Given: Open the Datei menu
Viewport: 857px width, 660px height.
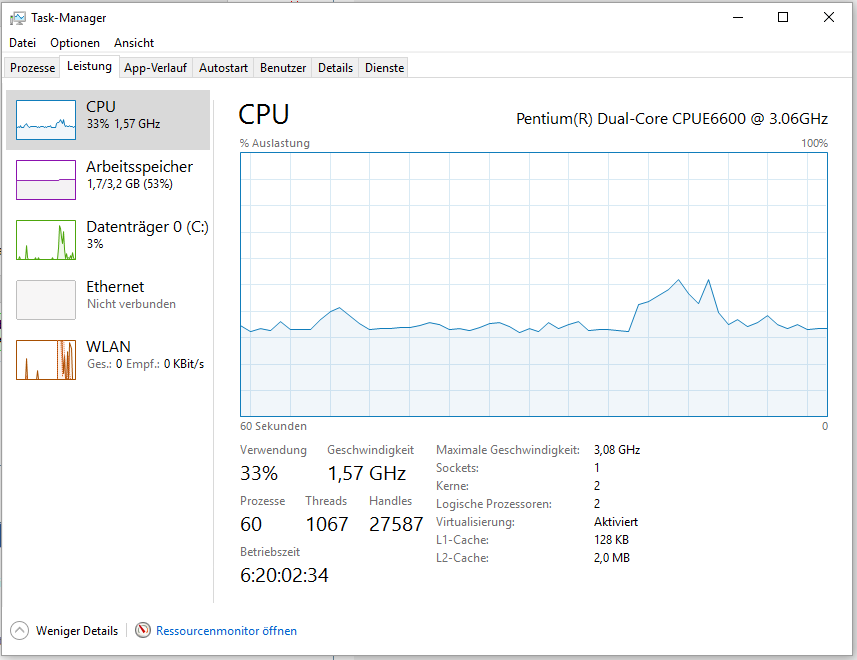Looking at the screenshot, I should (x=22, y=43).
